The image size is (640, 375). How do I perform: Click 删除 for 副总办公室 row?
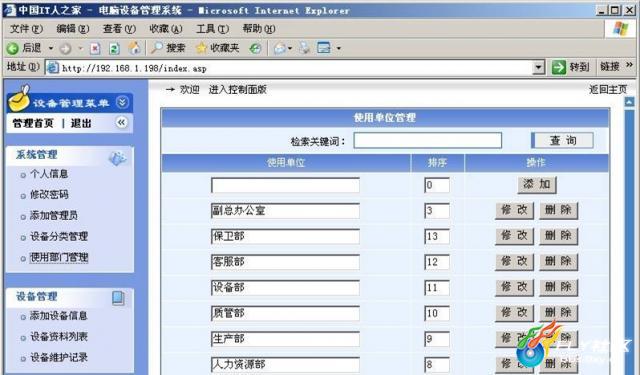pyautogui.click(x=558, y=211)
